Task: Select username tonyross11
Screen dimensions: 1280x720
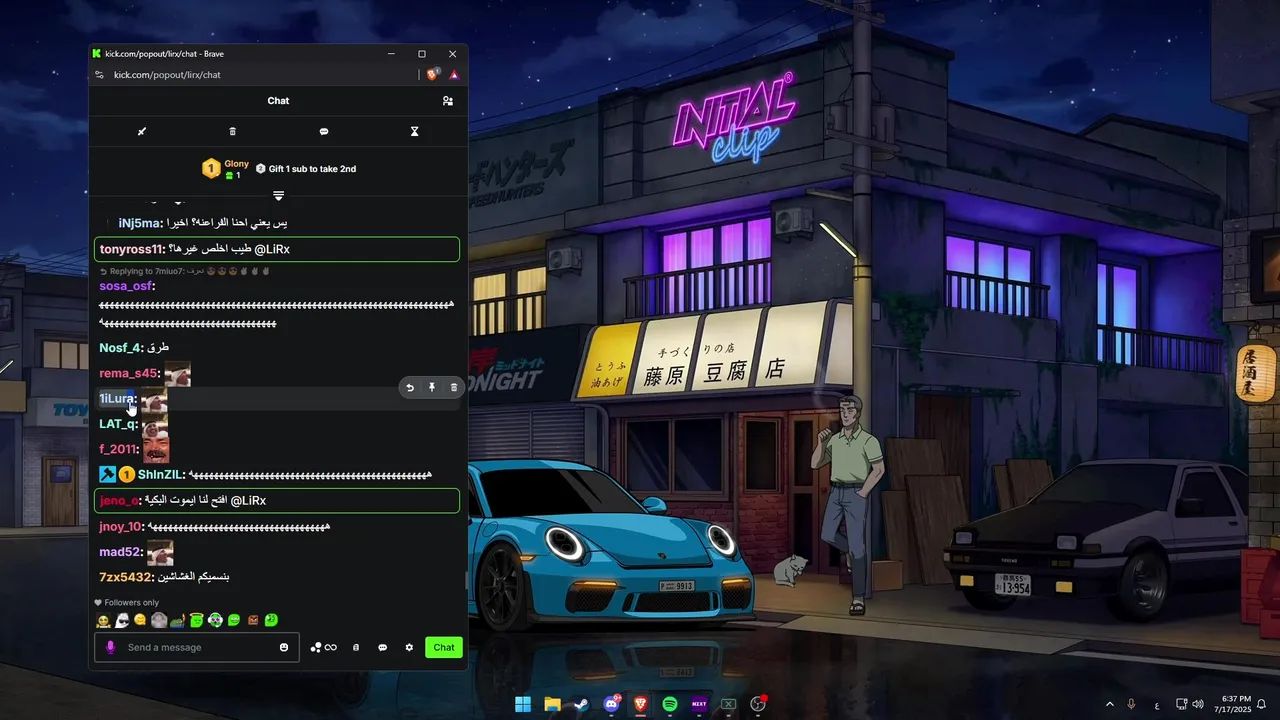Action: click(x=131, y=249)
